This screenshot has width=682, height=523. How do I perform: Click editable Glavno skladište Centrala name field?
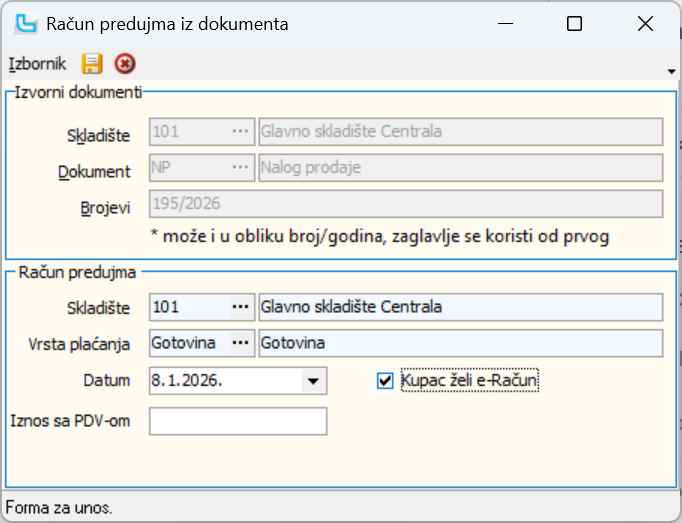click(x=461, y=307)
